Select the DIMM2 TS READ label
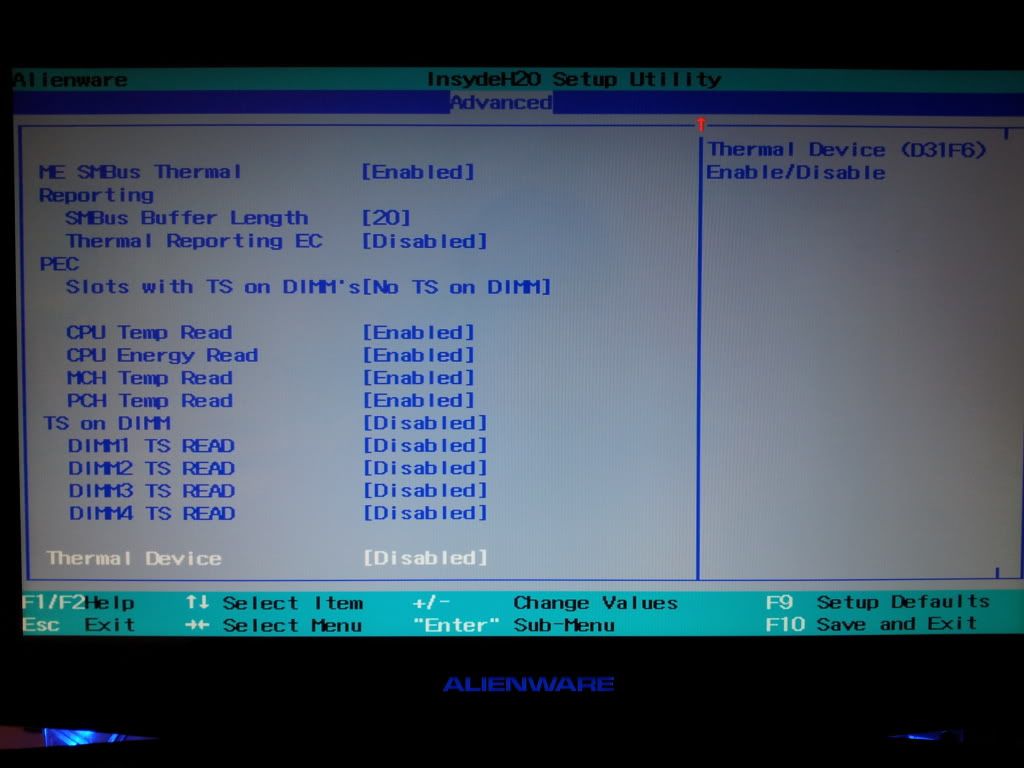 coord(152,468)
